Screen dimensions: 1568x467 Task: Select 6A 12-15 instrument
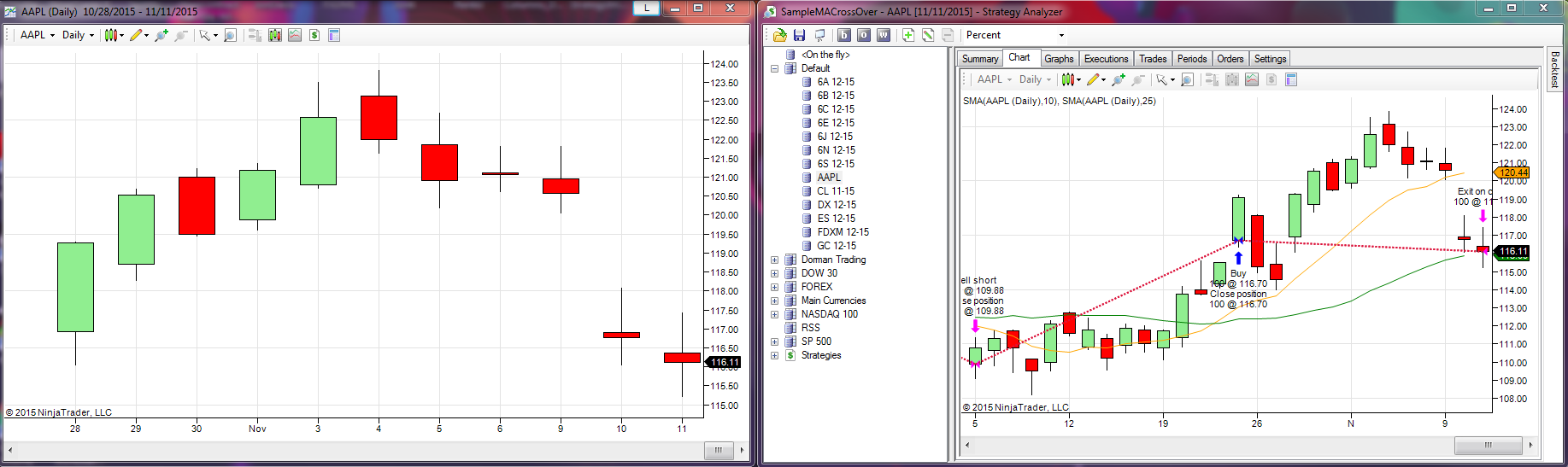(836, 82)
